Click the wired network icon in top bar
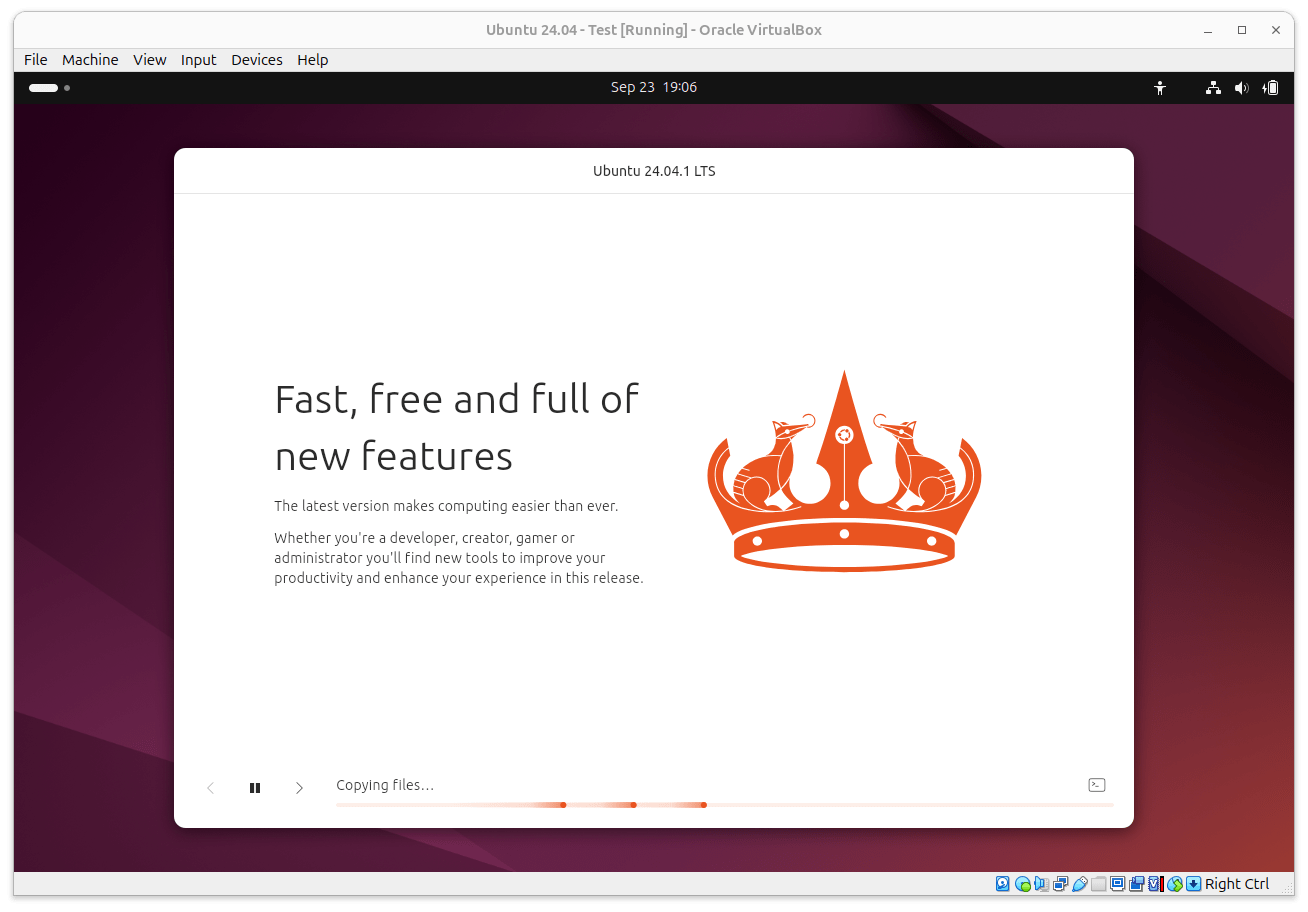Screen dimensions: 1308x912 coord(1213,88)
